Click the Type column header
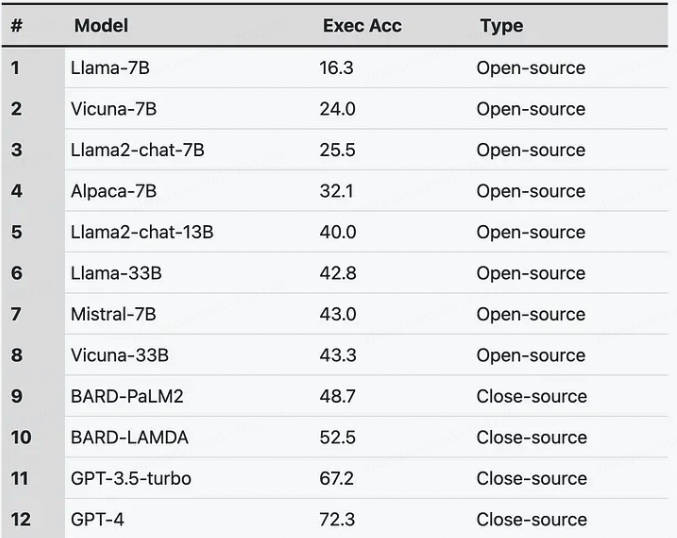Screen dimensions: 677x538 tap(502, 26)
